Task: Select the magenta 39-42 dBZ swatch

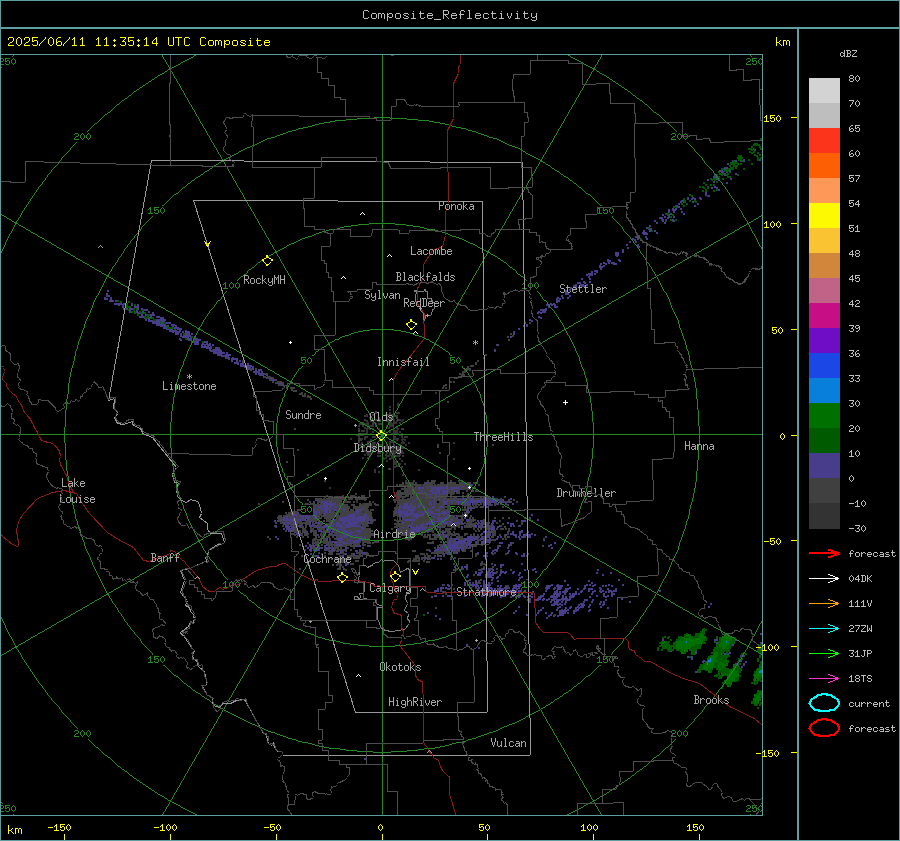Action: coord(824,316)
